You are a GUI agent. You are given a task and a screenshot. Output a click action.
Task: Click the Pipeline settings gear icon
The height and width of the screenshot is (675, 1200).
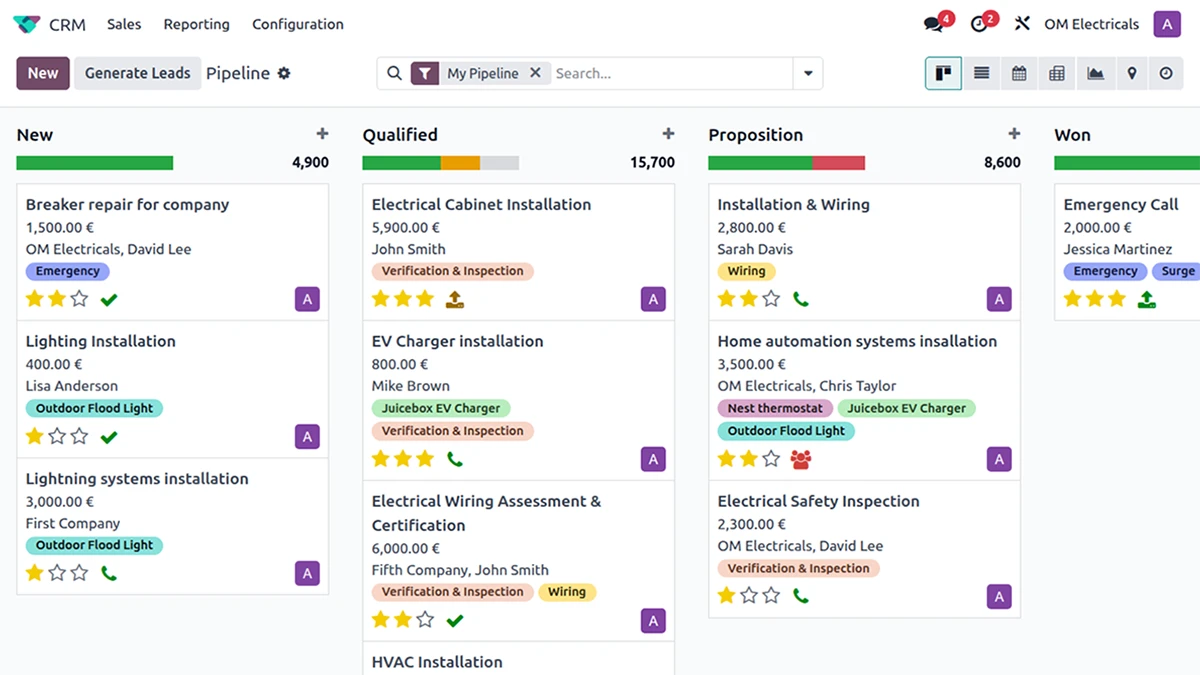tap(284, 73)
